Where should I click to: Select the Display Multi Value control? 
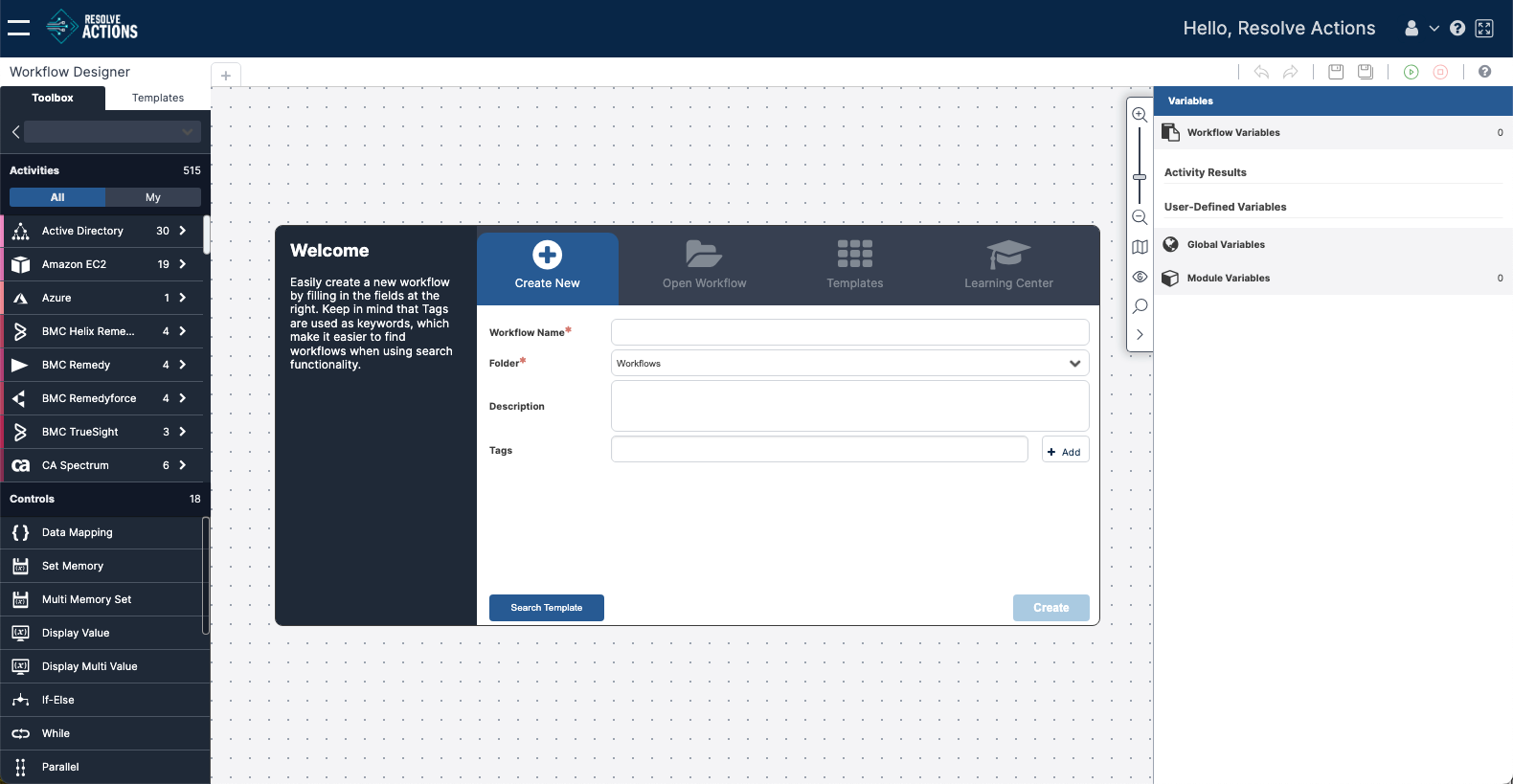pyautogui.click(x=102, y=666)
